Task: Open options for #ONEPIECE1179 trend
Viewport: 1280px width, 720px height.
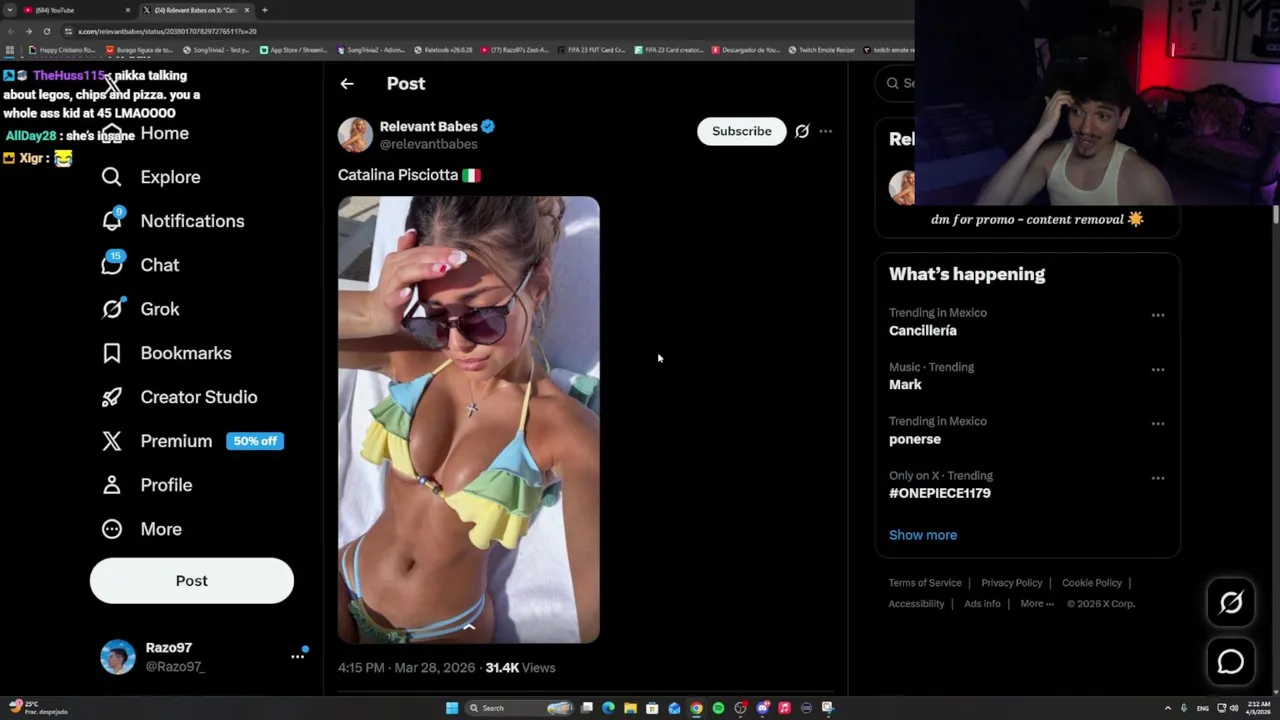Action: pyautogui.click(x=1158, y=477)
